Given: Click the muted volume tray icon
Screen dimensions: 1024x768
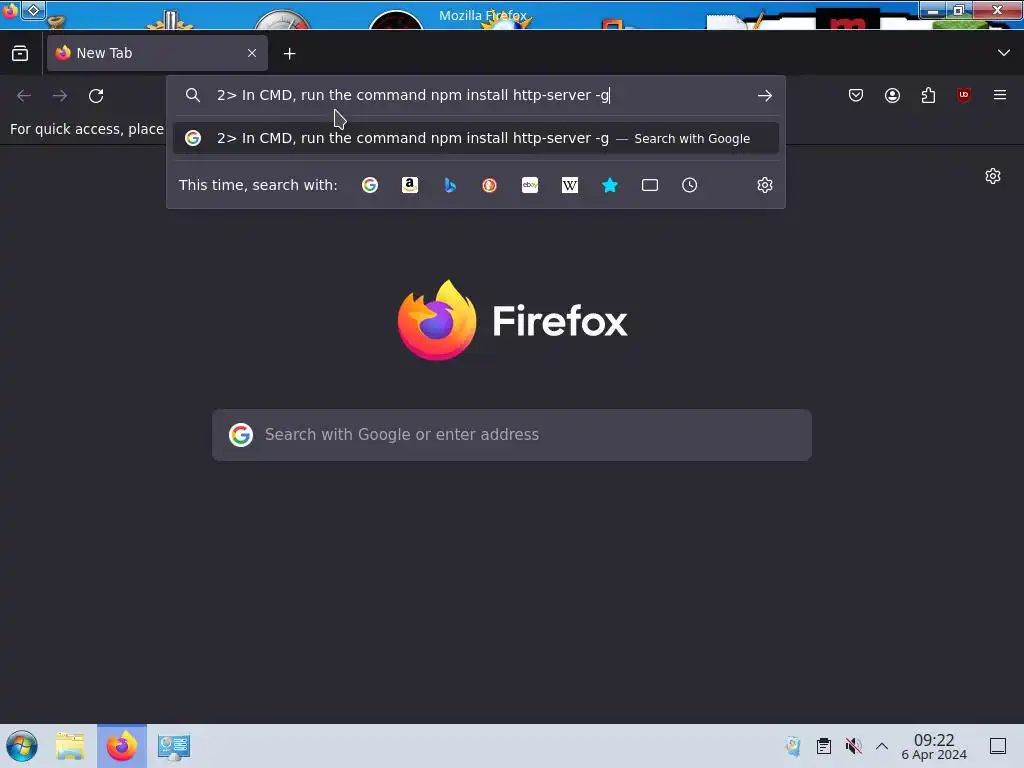Looking at the screenshot, I should (853, 746).
